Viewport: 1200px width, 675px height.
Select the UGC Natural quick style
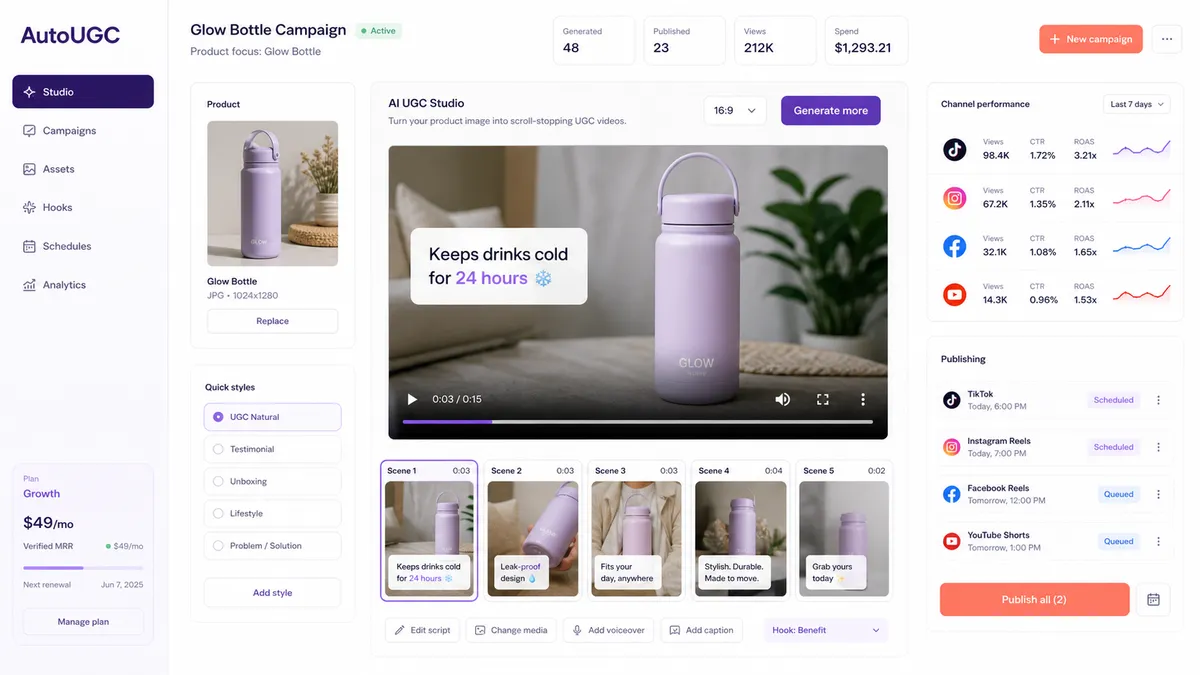pyautogui.click(x=272, y=417)
